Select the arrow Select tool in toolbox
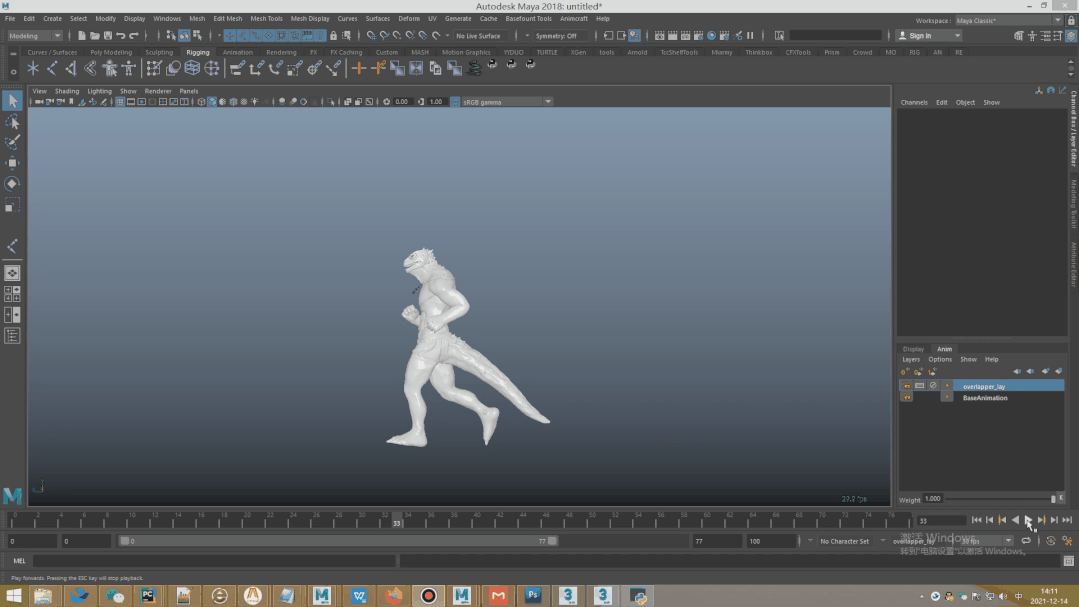1079x607 pixels. click(x=12, y=101)
